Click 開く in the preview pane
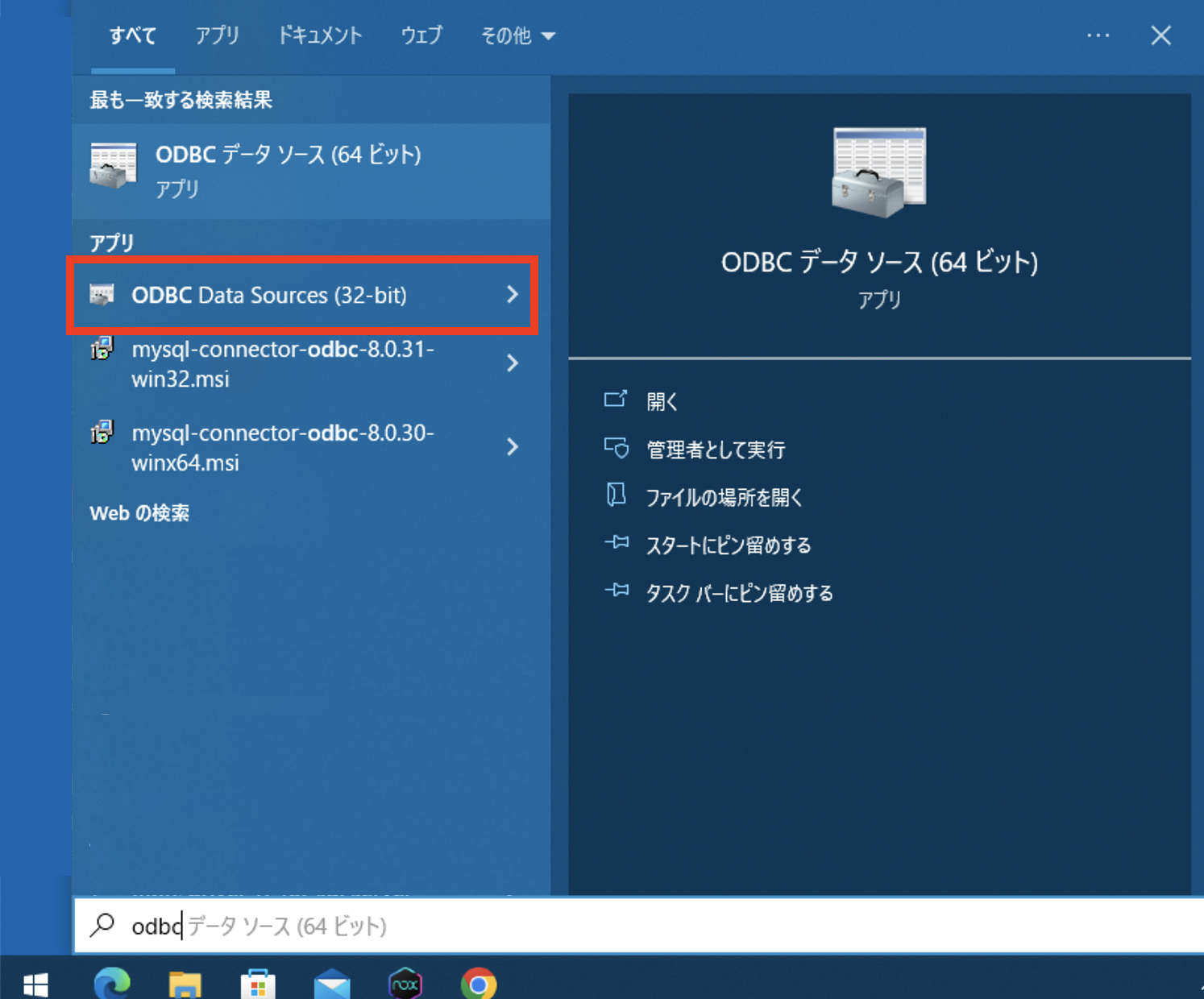 pos(662,401)
